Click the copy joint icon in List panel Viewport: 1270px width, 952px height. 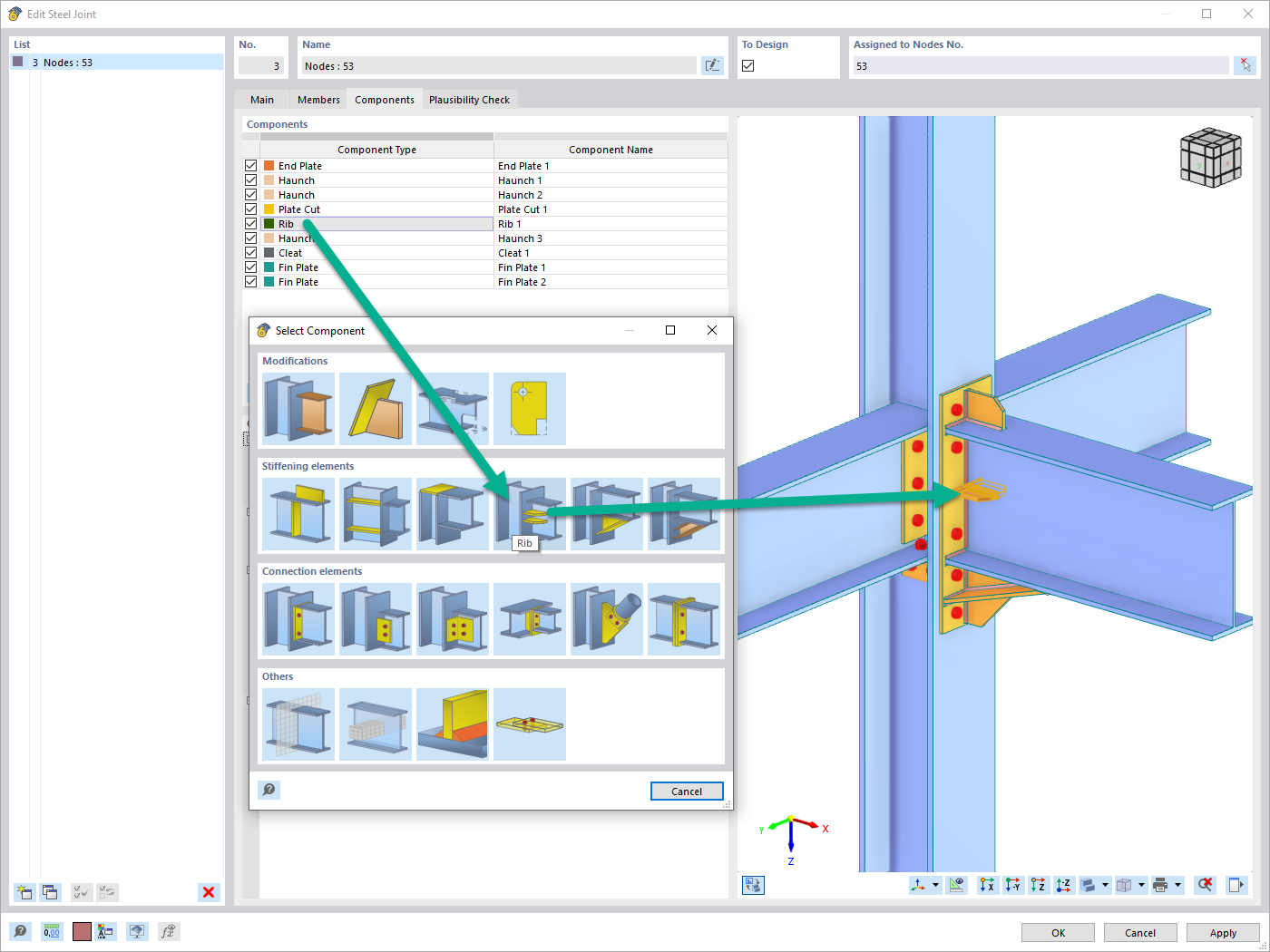(50, 892)
